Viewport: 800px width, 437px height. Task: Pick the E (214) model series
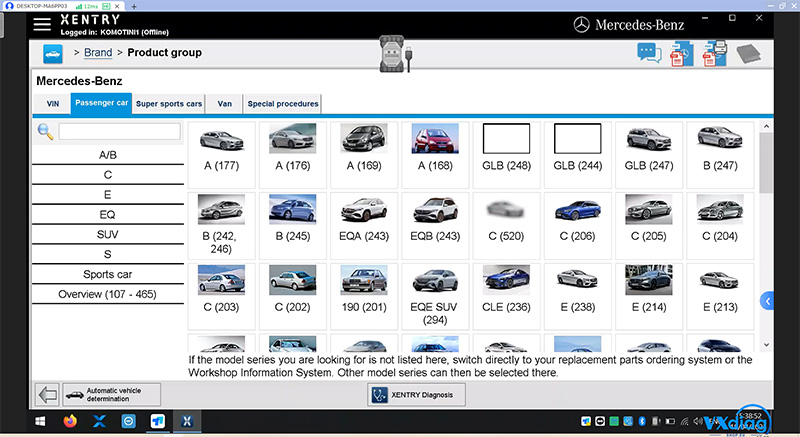click(649, 296)
